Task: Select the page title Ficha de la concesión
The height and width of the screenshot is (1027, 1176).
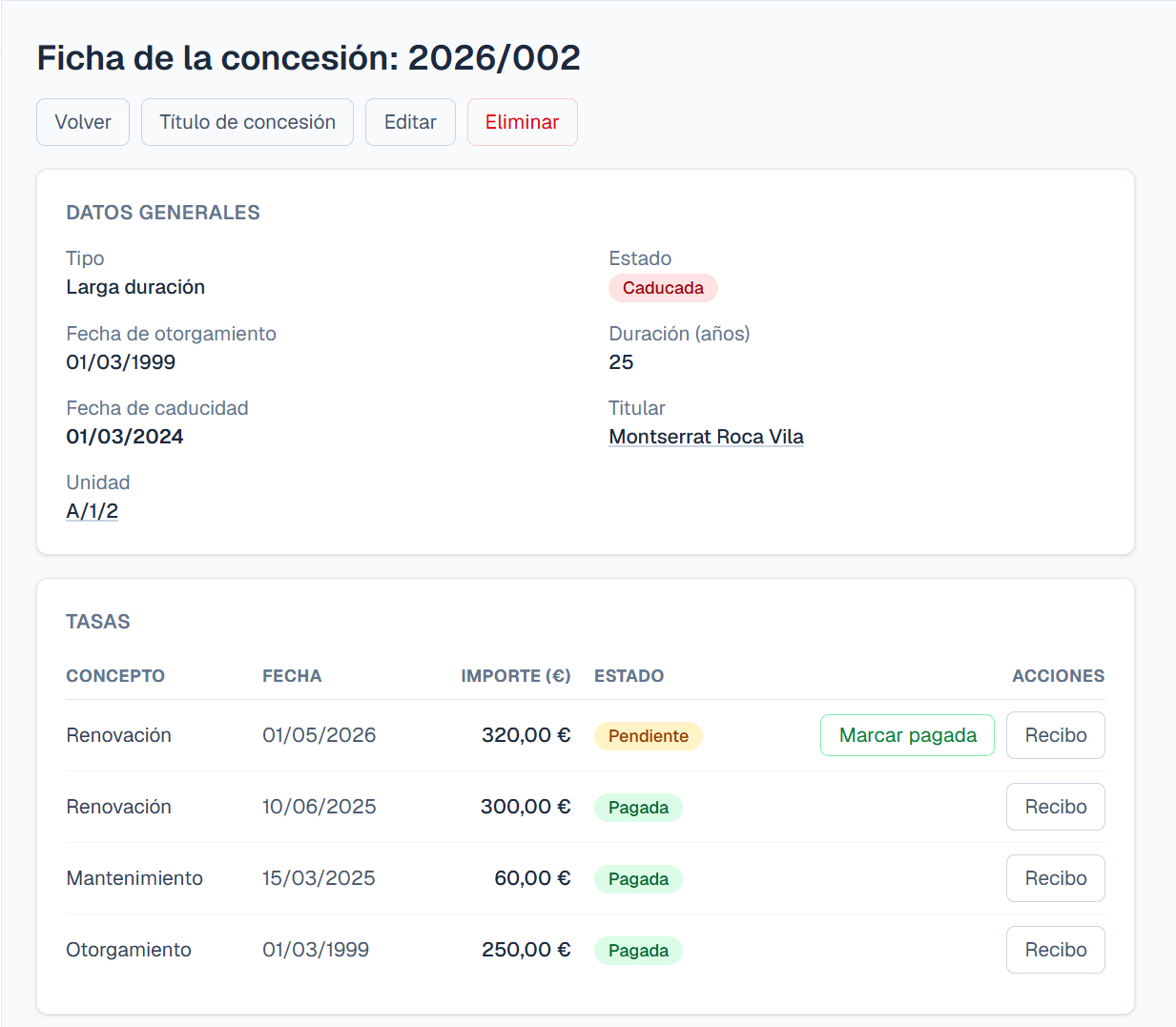Action: [308, 58]
